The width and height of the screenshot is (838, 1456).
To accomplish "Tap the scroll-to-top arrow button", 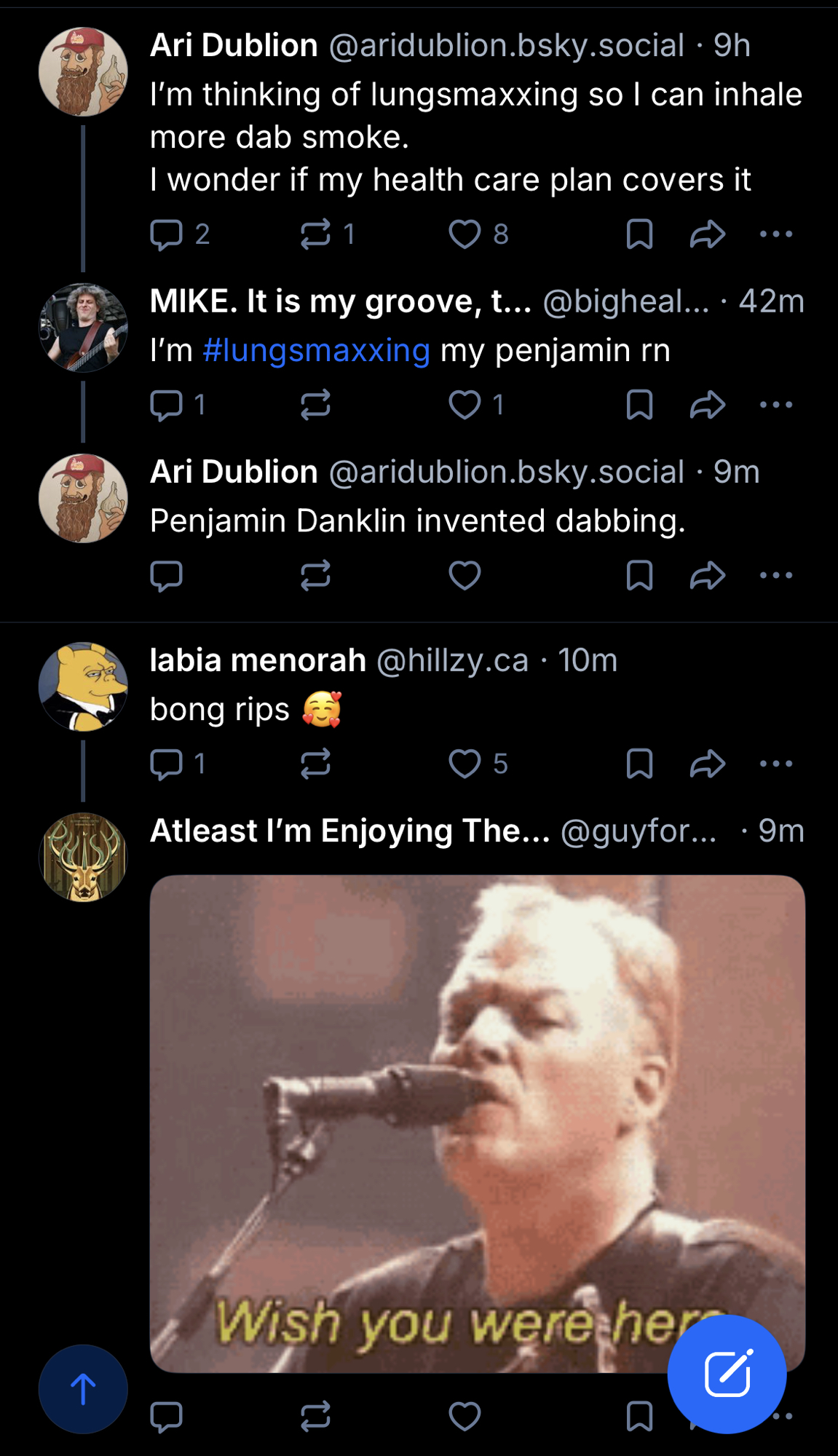I will coord(83,1389).
